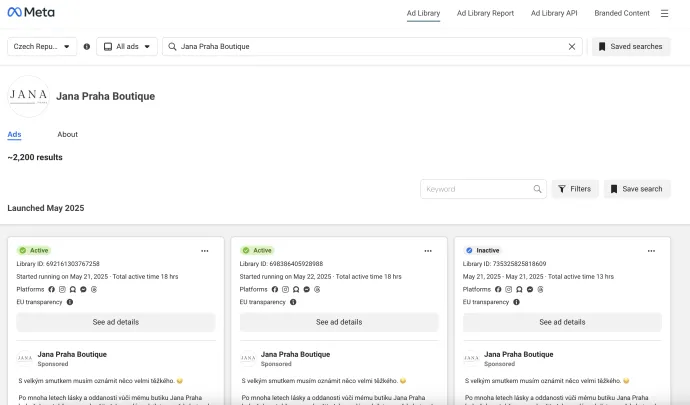Viewport: 690px width, 405px height.
Task: Click Messenger platform icon on ad 698386405928988
Action: pyautogui.click(x=306, y=289)
